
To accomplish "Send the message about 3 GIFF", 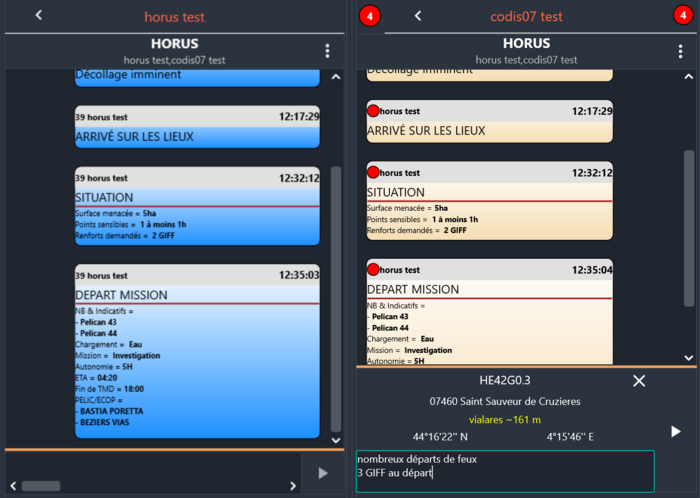I will pos(675,431).
